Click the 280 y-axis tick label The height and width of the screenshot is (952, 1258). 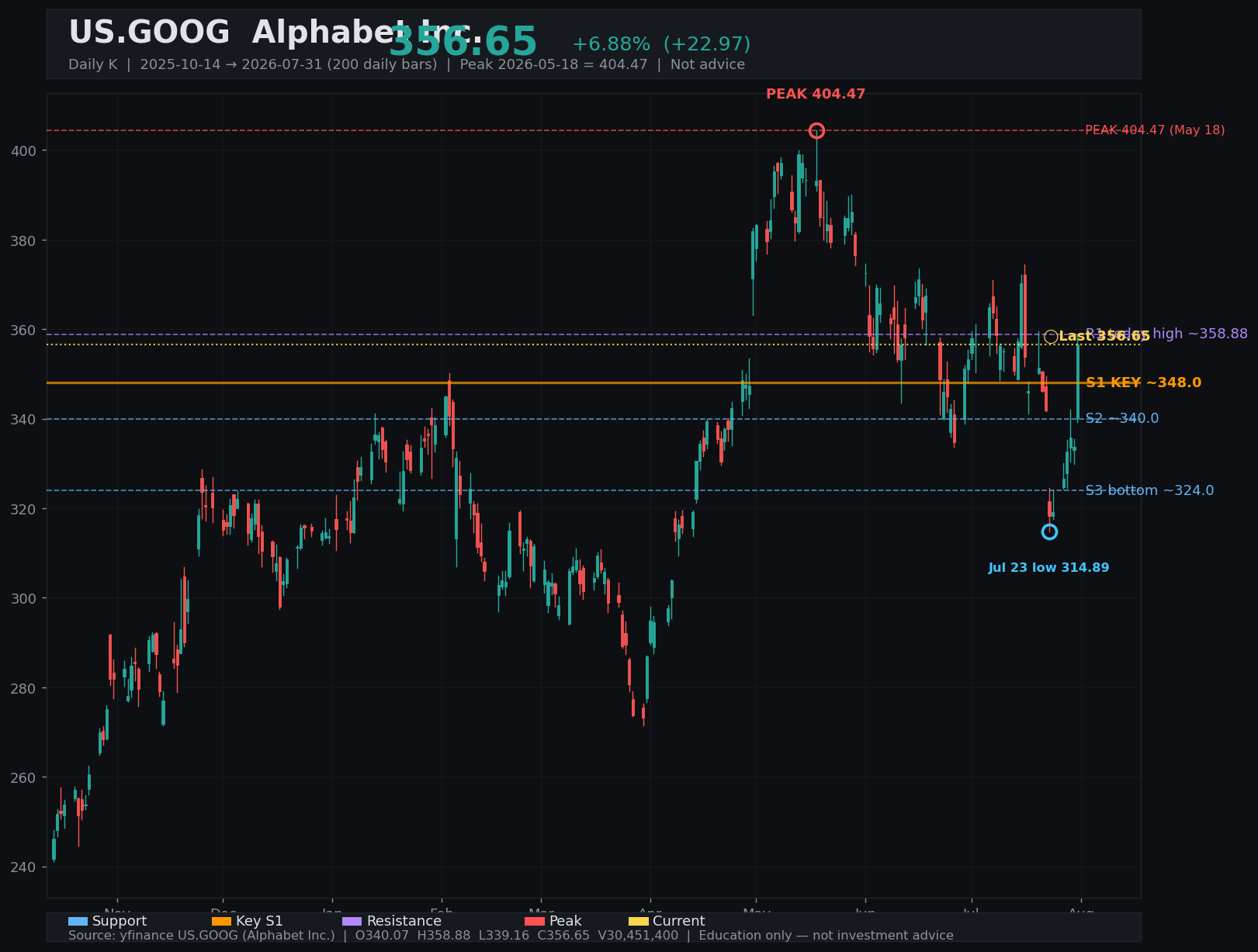(x=24, y=688)
